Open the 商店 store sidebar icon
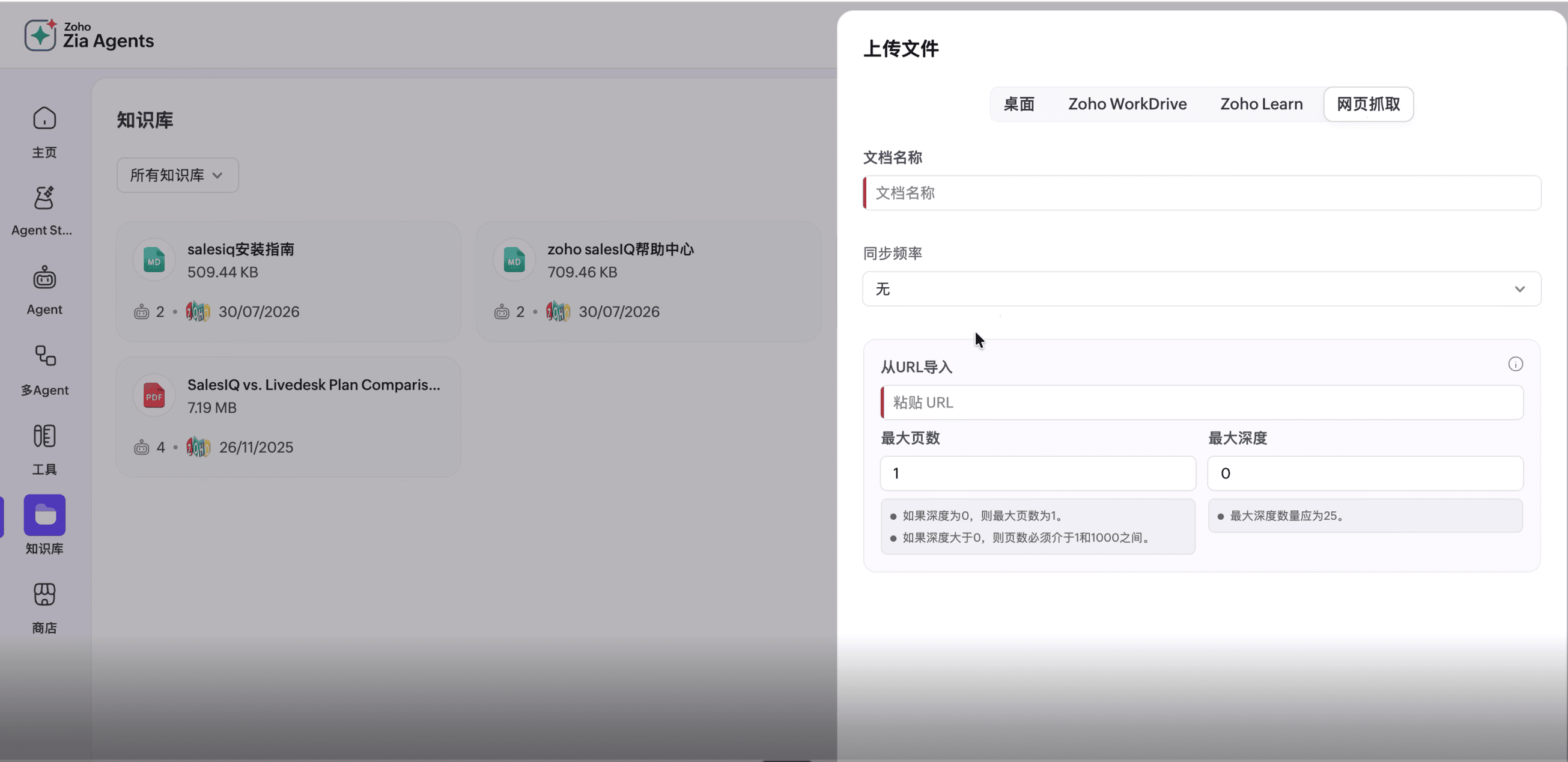1568x762 pixels. [44, 594]
